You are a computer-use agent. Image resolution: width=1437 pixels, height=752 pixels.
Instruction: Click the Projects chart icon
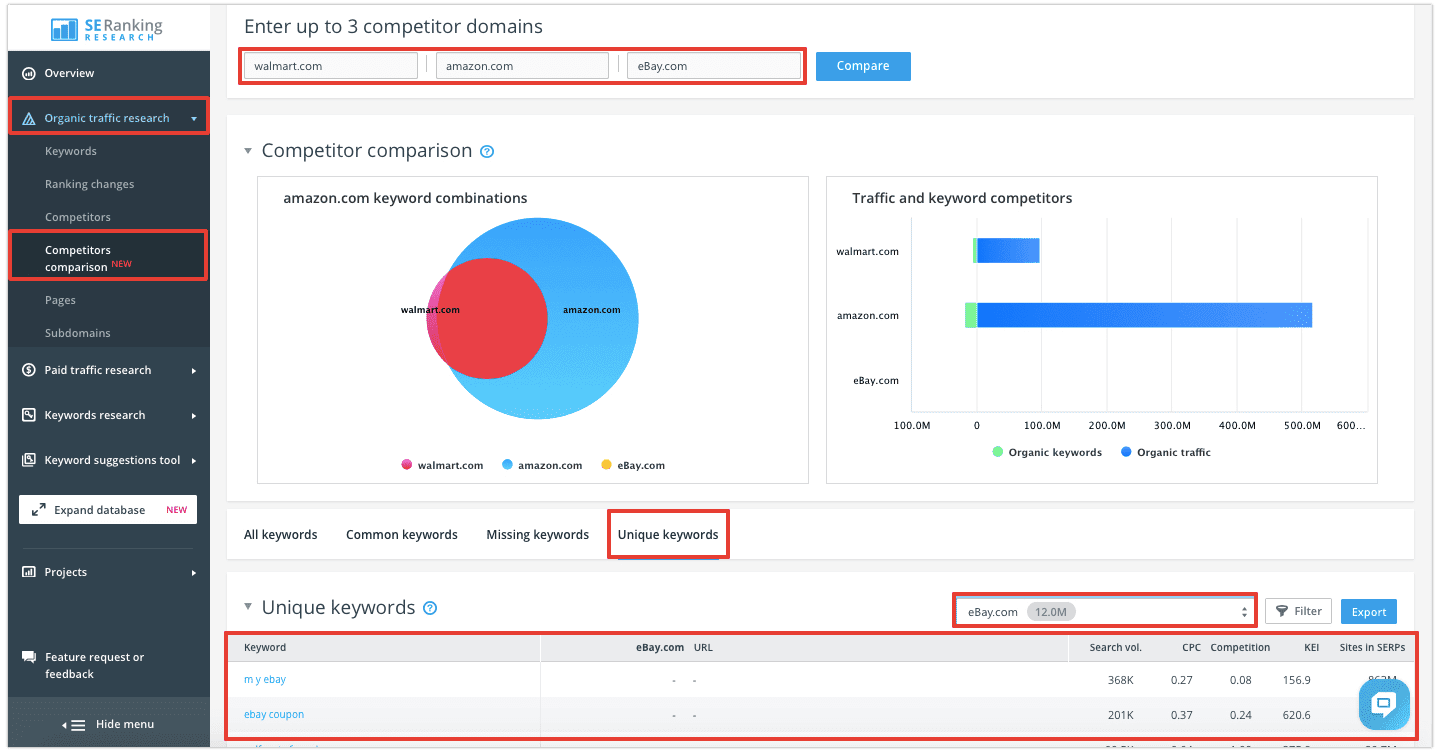pyautogui.click(x=29, y=572)
